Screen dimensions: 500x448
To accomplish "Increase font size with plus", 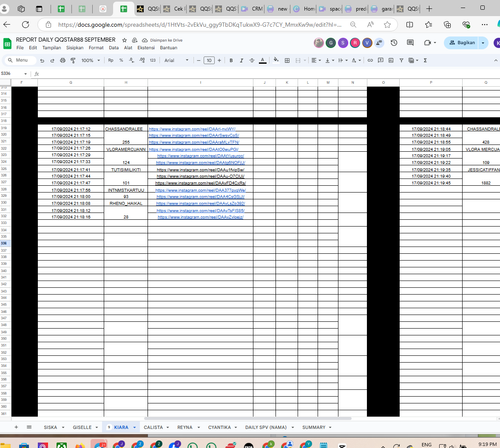I will click(x=219, y=60).
